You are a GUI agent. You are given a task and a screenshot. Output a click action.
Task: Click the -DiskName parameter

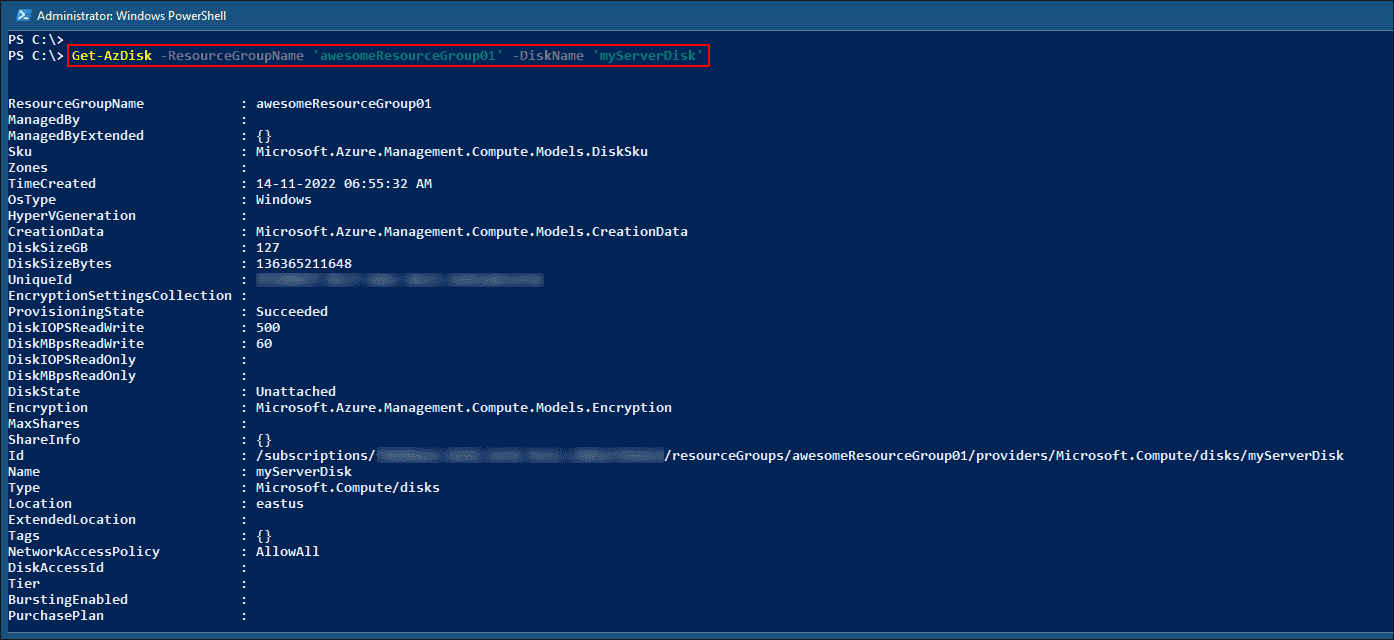coord(548,55)
